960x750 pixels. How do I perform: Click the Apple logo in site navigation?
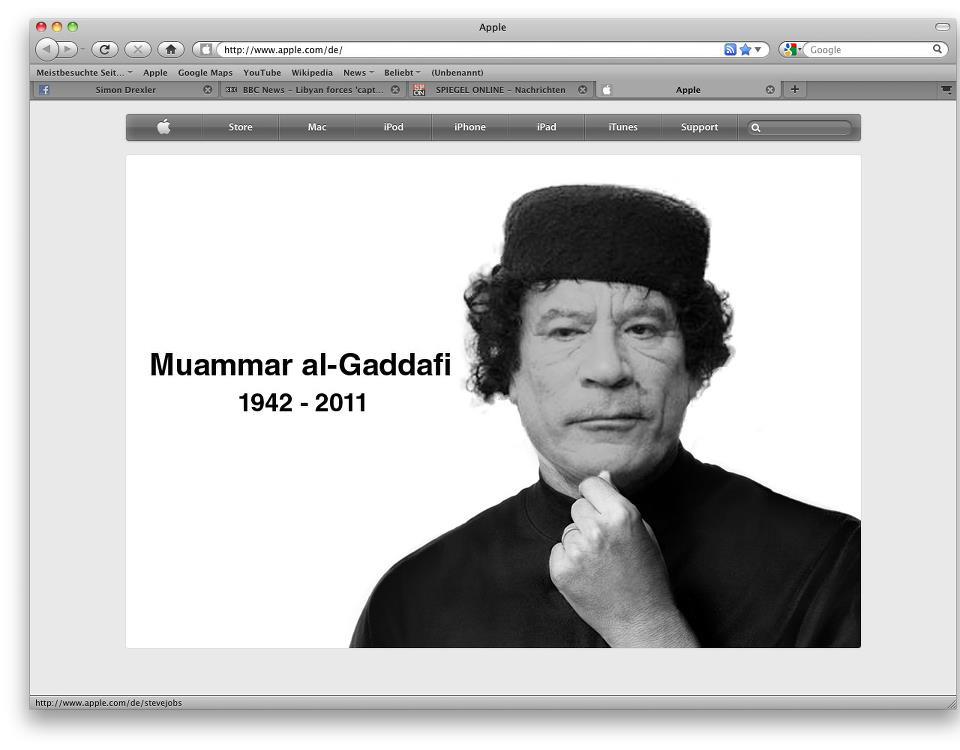pos(163,127)
